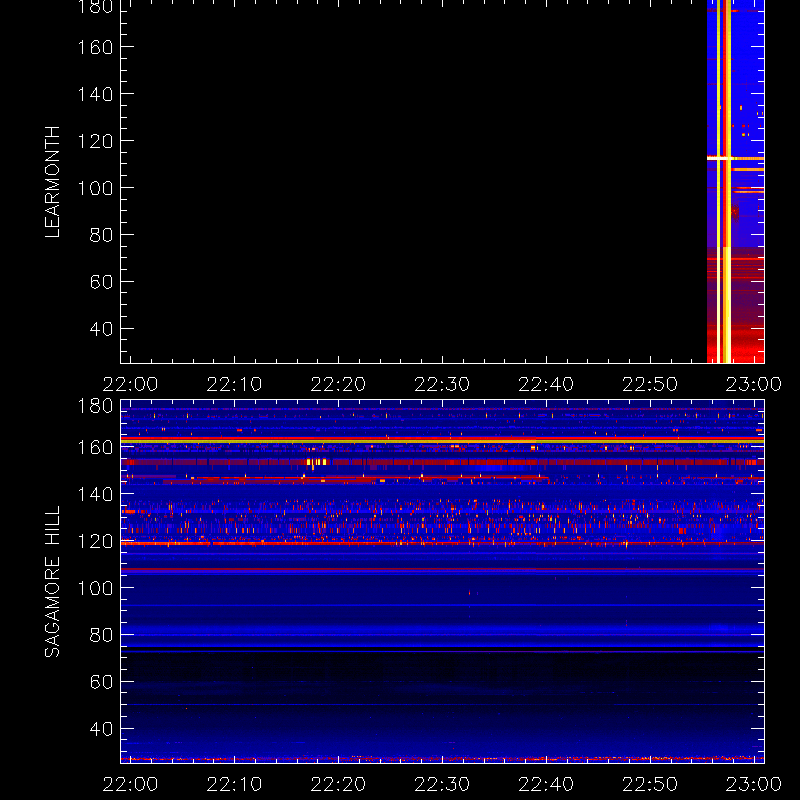Viewport: 800px width, 800px height.
Task: Click the yellow-orange band near 163 in SAGAMORE HILL
Action: click(x=442, y=440)
